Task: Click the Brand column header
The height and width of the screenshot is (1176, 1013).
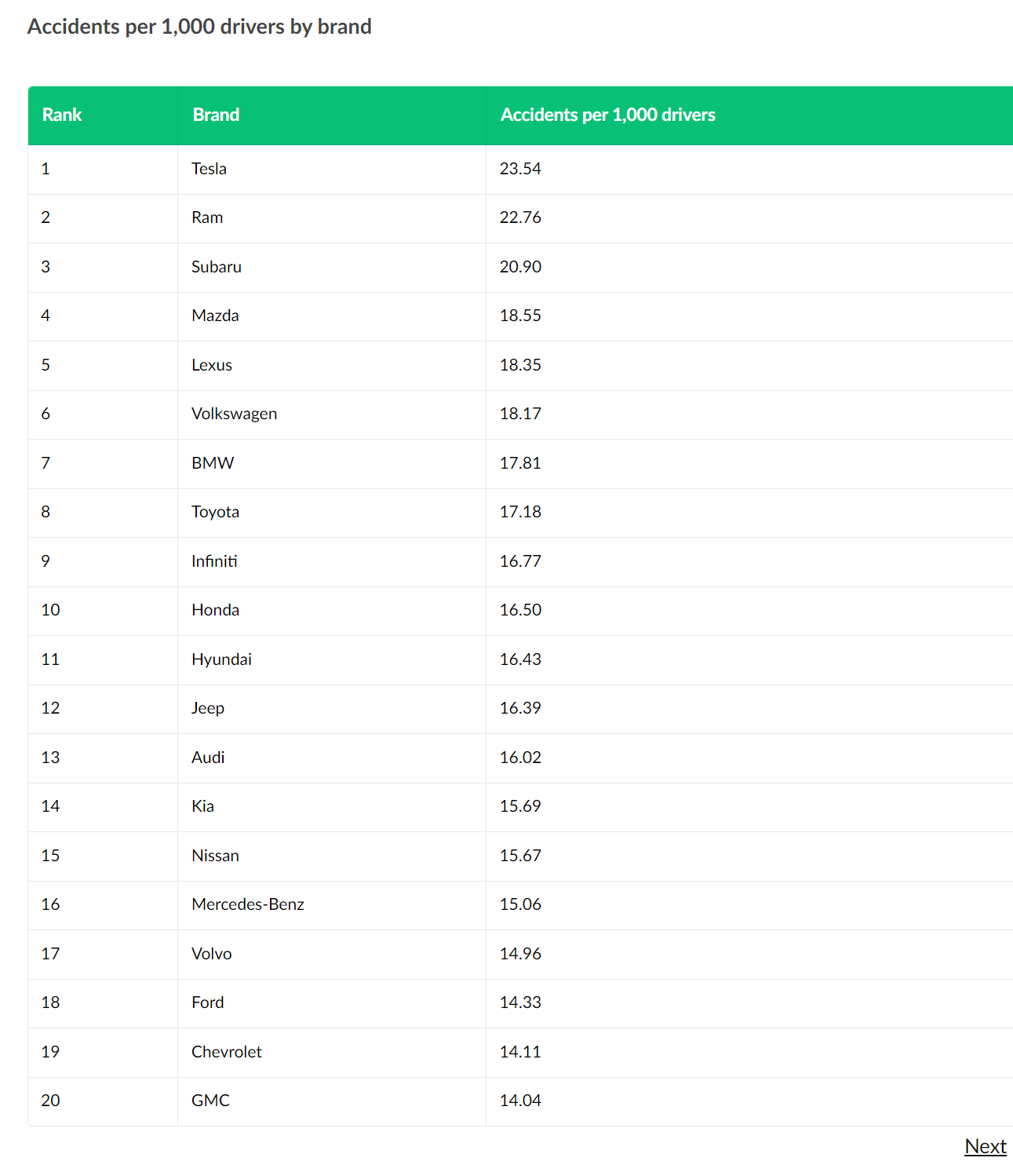Action: (x=216, y=115)
